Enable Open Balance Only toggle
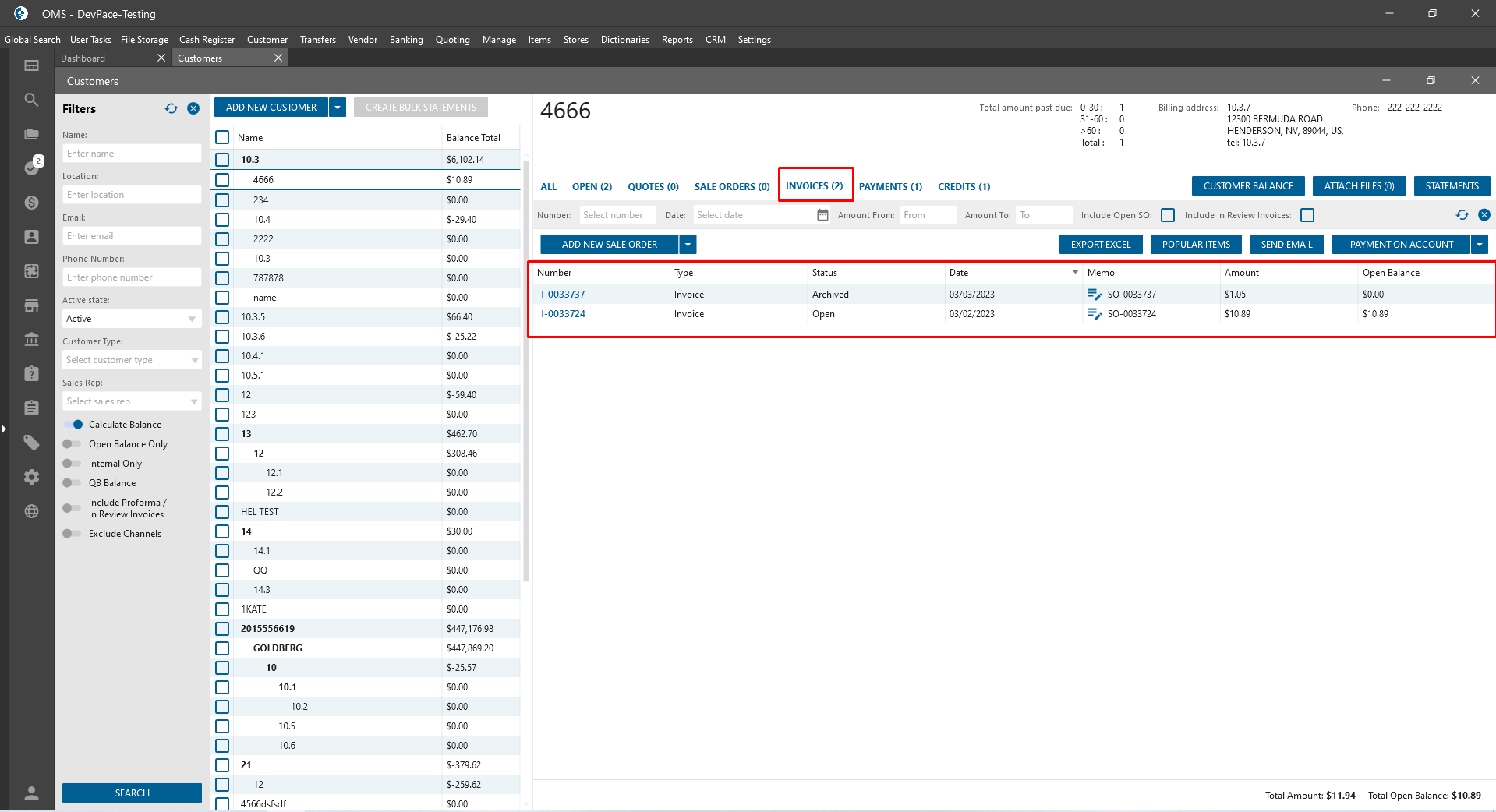Screen dimensions: 1496x812 [73, 444]
